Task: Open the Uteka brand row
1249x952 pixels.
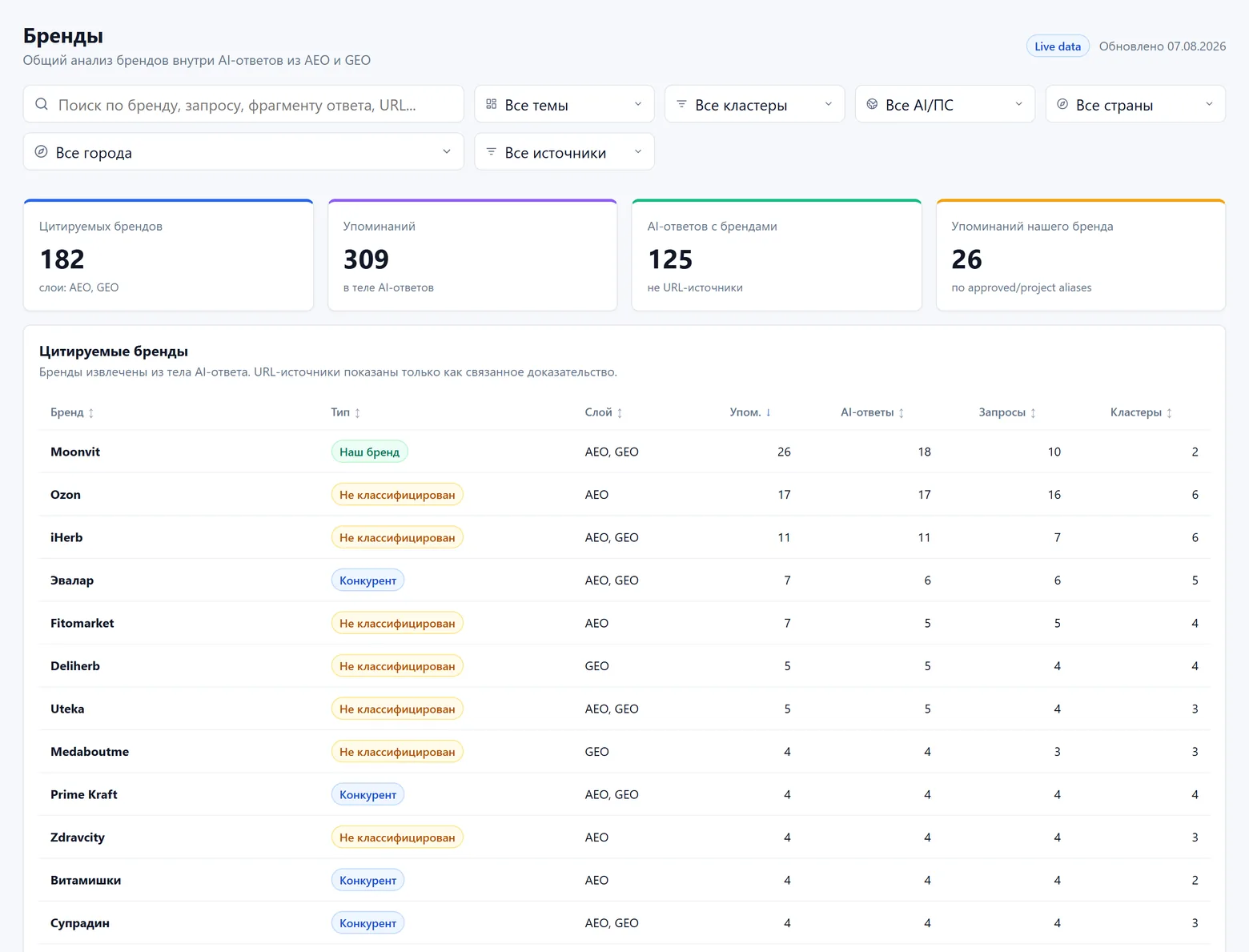Action: pos(624,709)
